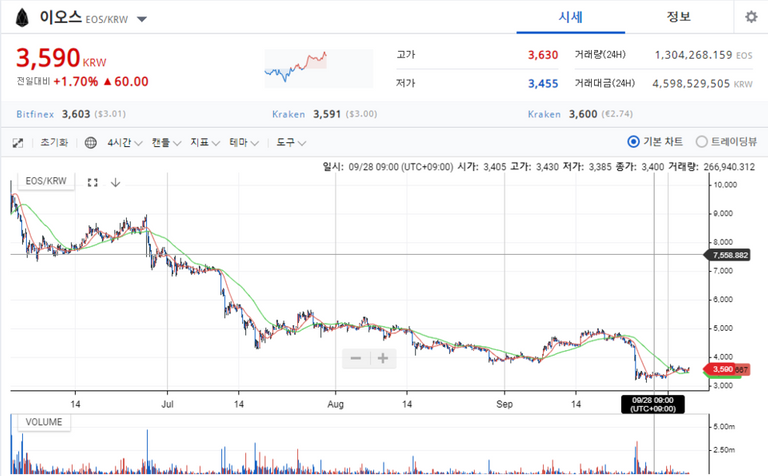Select the 기본 차트 radio button
The width and height of the screenshot is (768, 476).
tap(633, 142)
